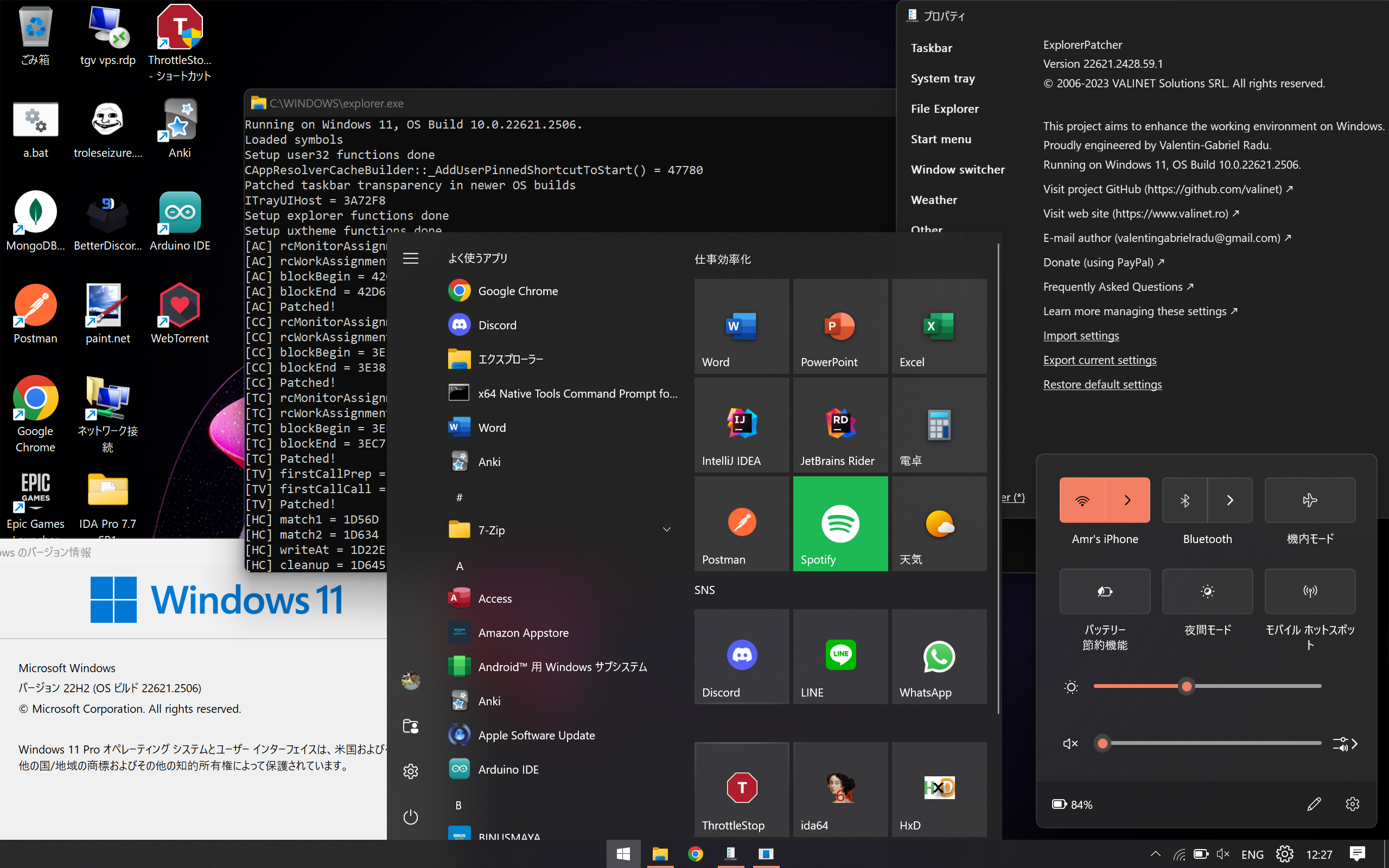The width and height of the screenshot is (1389, 868).
Task: Launch HxD hex editor tile
Action: (x=939, y=789)
